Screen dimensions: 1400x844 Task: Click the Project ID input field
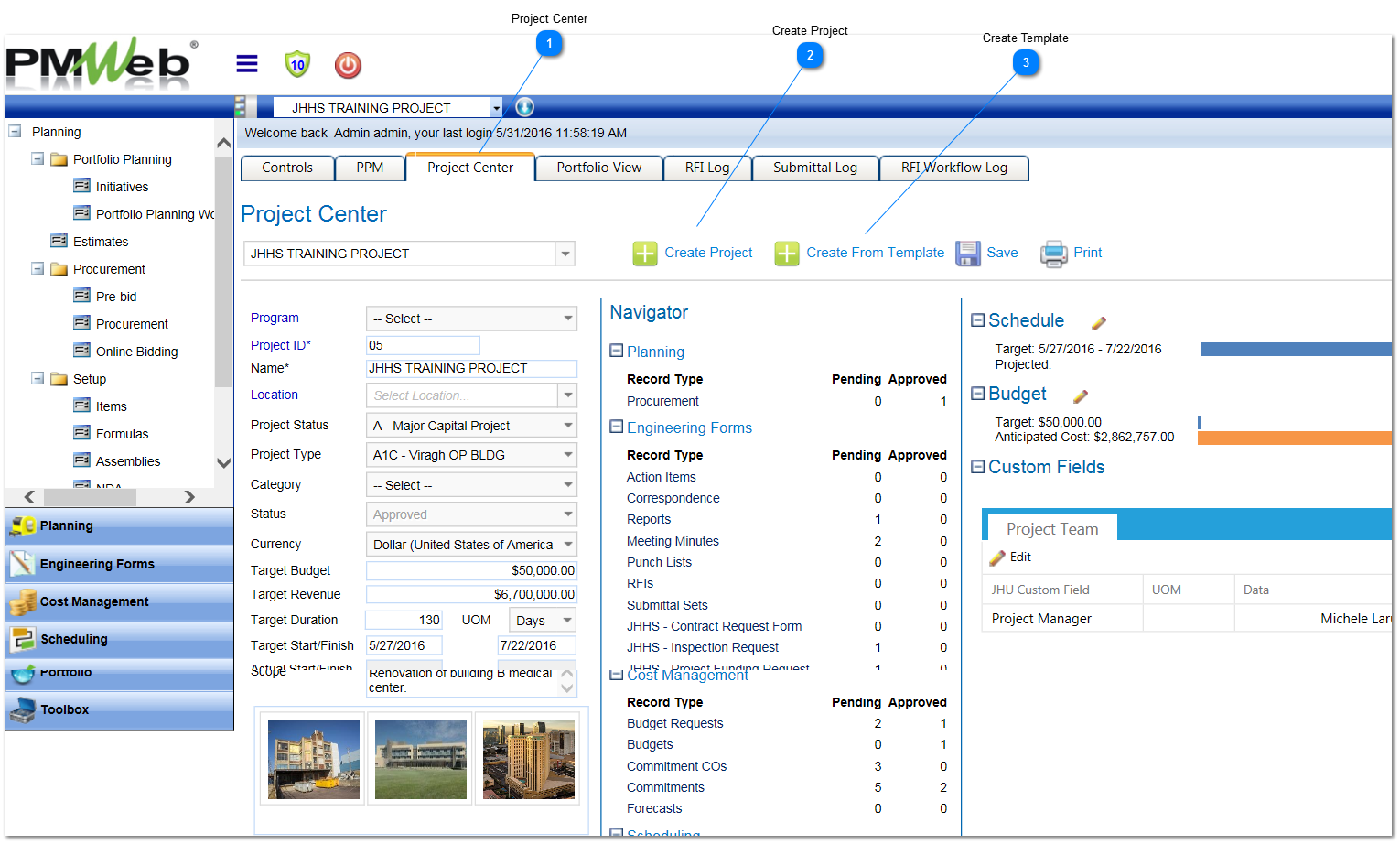pos(423,345)
